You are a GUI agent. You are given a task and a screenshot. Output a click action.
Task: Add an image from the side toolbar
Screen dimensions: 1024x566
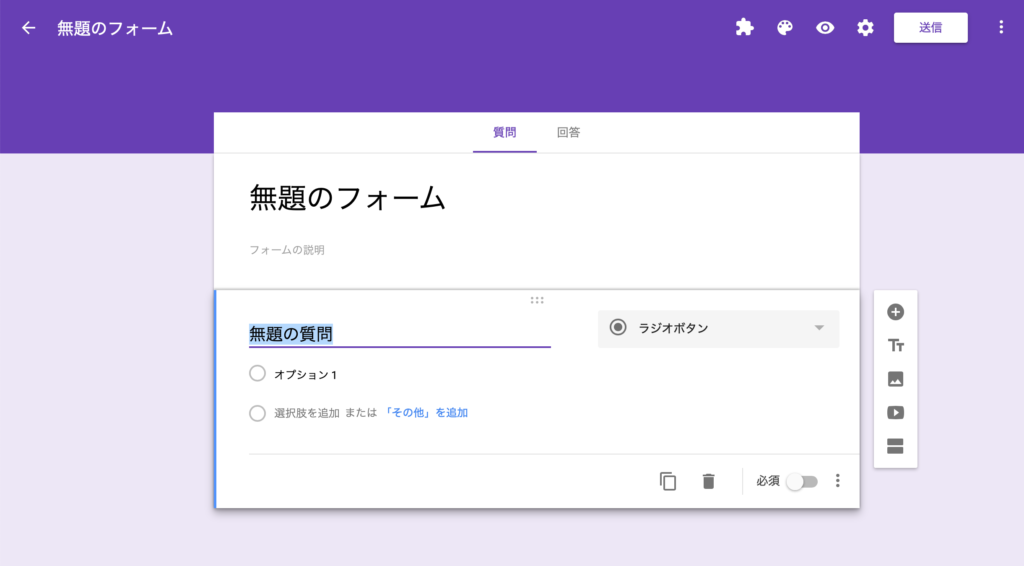pos(895,379)
